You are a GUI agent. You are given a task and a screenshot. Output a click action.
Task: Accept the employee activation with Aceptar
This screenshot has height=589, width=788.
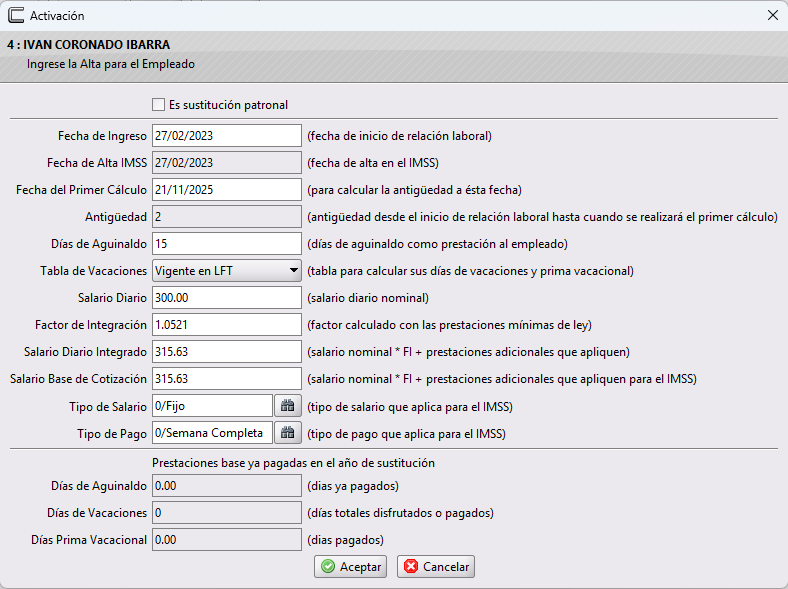[x=350, y=566]
